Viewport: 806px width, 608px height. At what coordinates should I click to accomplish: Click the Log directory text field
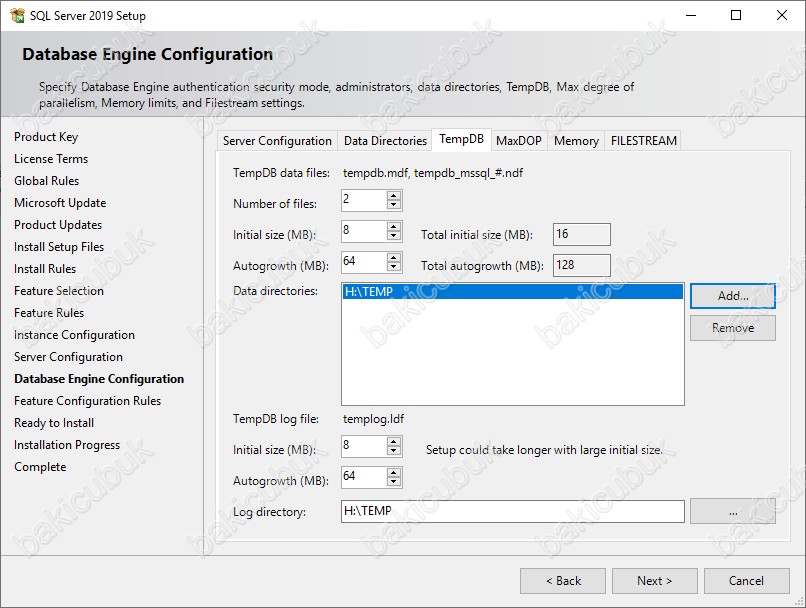512,511
